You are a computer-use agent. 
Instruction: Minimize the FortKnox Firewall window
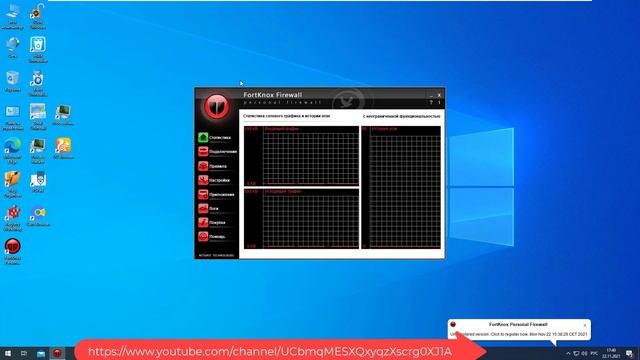click(x=431, y=95)
